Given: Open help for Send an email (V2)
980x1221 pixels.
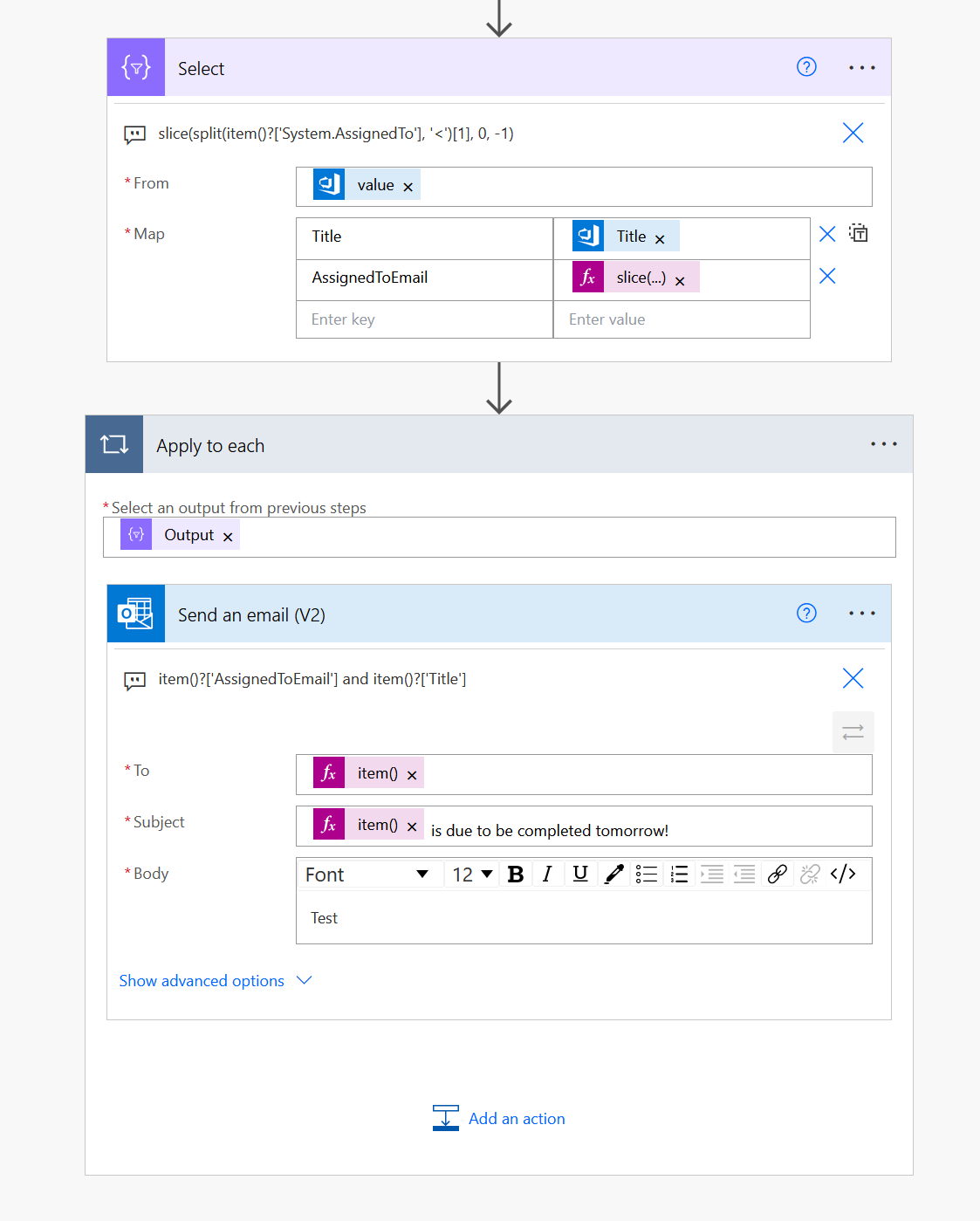Looking at the screenshot, I should (806, 613).
